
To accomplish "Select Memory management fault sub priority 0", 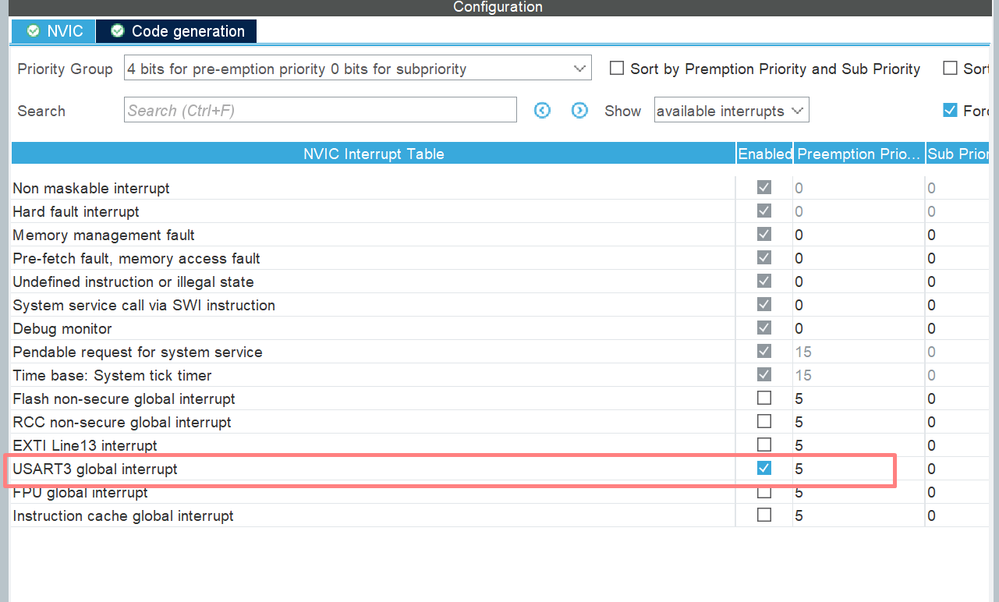I will click(931, 235).
